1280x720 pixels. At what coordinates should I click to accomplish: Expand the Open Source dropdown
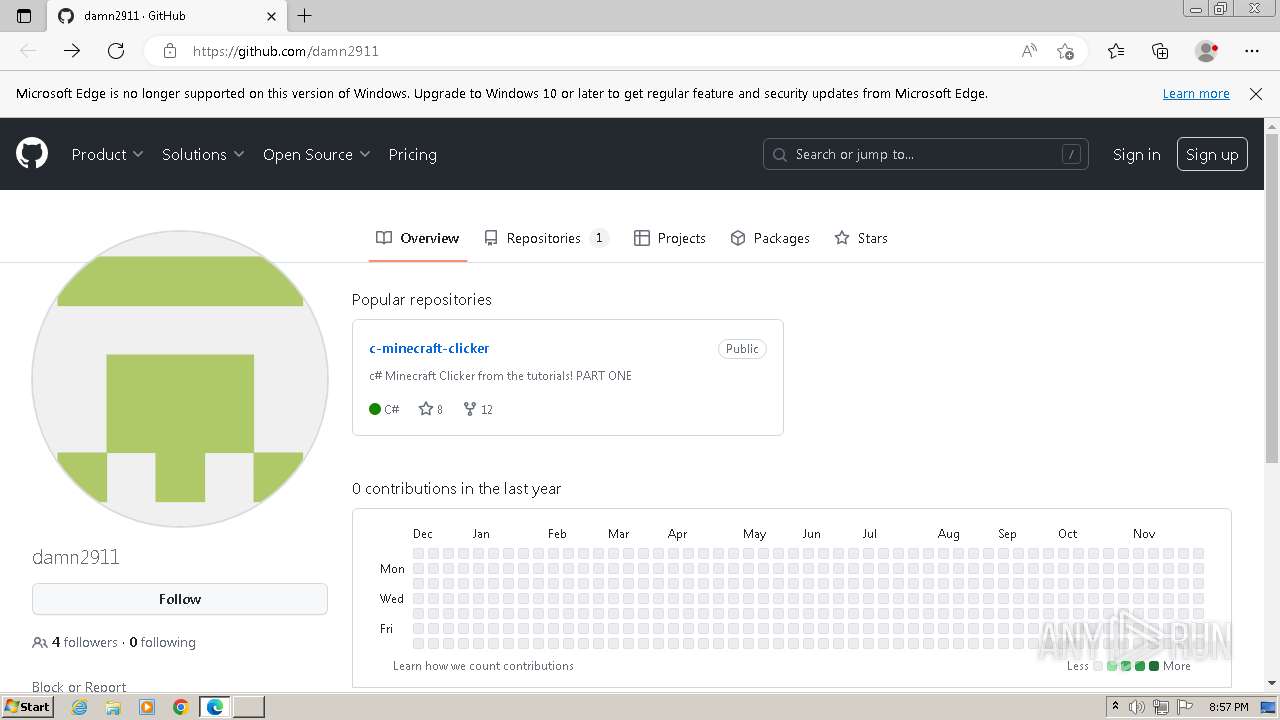tap(316, 154)
